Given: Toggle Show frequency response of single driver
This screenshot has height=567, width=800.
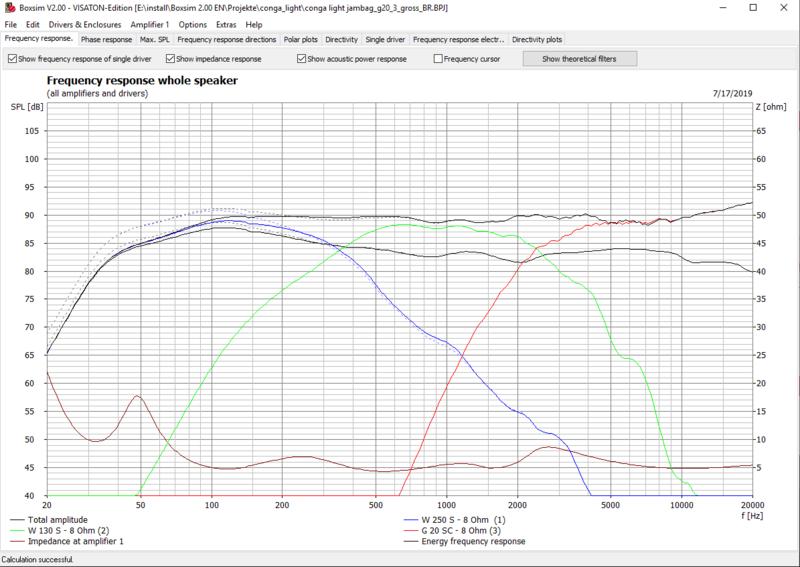Looking at the screenshot, I should point(80,59).
